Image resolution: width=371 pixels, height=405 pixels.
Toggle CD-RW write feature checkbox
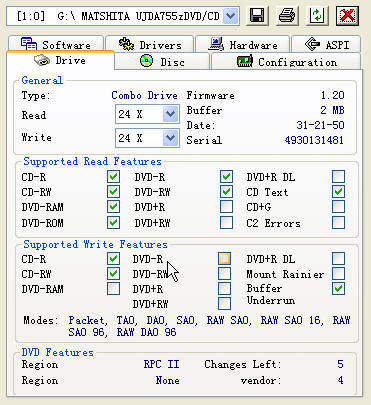(x=113, y=274)
